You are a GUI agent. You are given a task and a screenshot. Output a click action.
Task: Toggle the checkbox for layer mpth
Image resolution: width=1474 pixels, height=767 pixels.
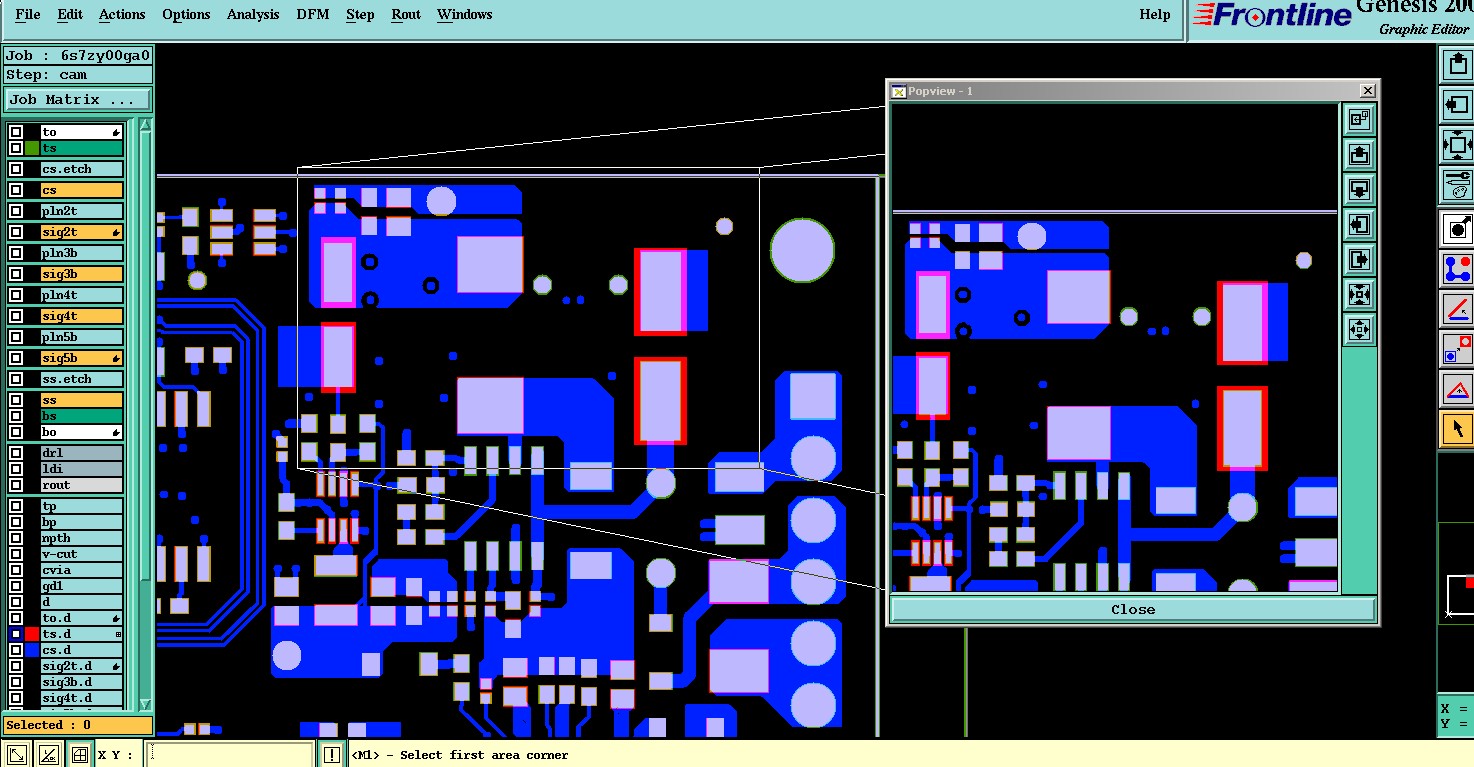pos(16,538)
